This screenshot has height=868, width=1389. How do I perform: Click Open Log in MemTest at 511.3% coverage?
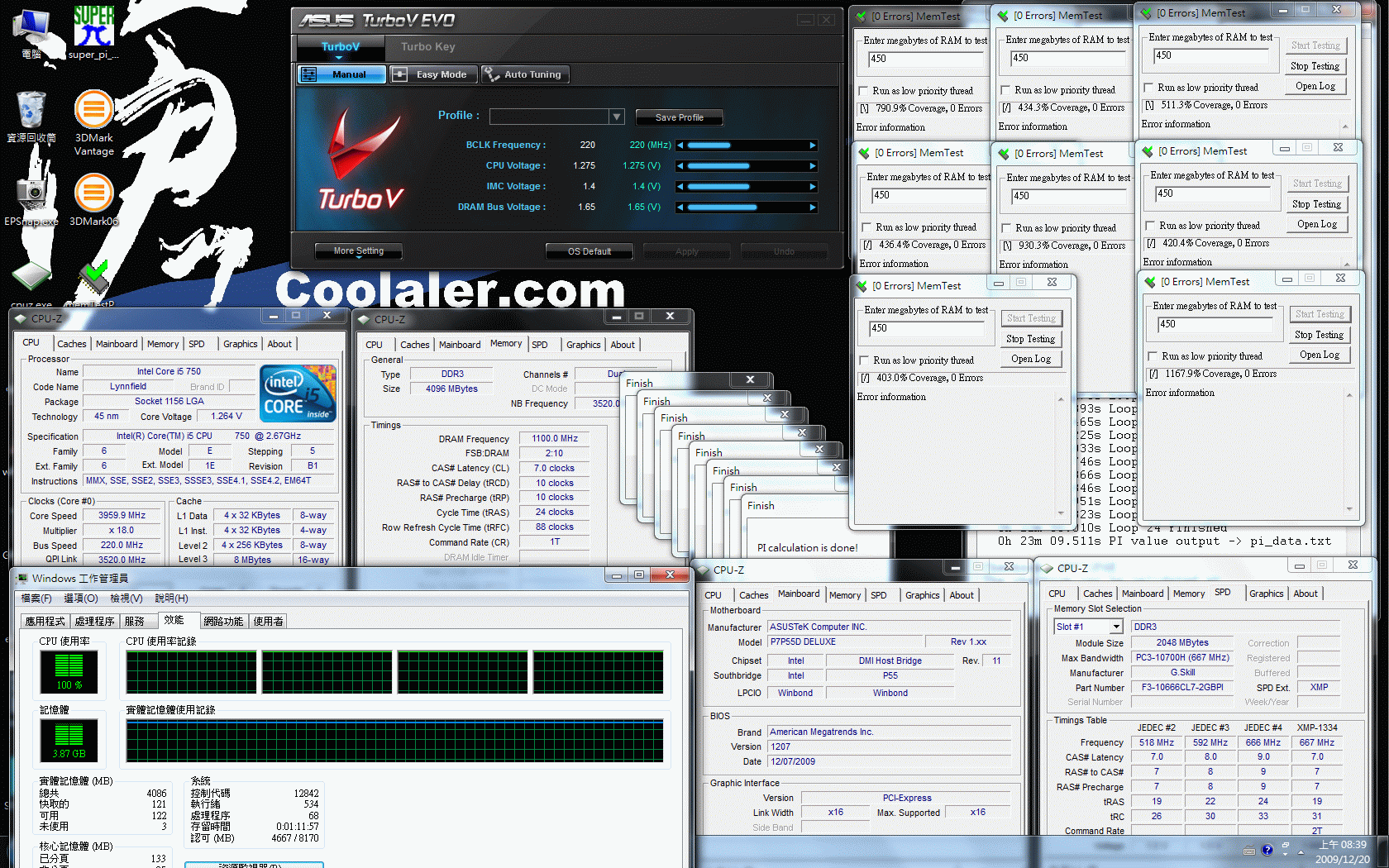point(1315,86)
